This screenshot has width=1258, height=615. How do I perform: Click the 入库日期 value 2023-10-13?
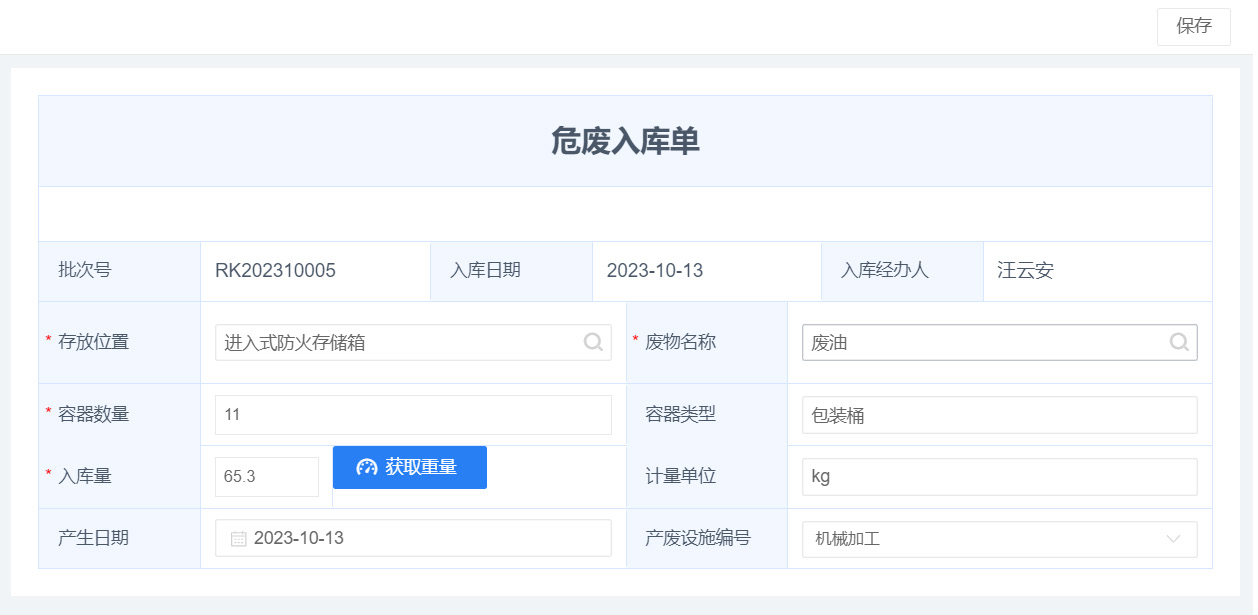click(655, 271)
